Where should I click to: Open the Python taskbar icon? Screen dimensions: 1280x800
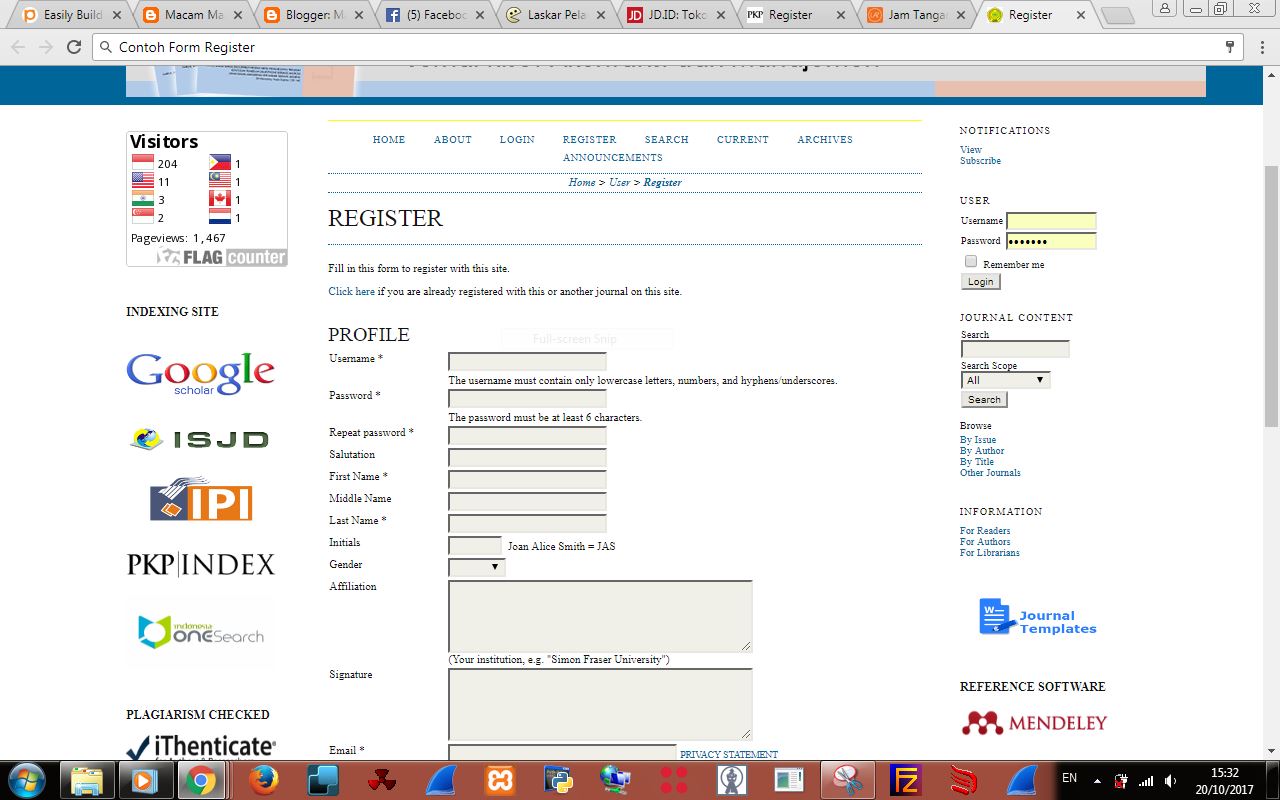point(557,779)
